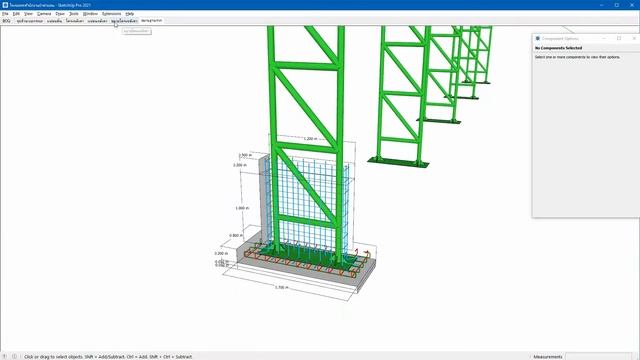Click the 'No Components Selected' heading
The image size is (640, 360).
coord(558,48)
